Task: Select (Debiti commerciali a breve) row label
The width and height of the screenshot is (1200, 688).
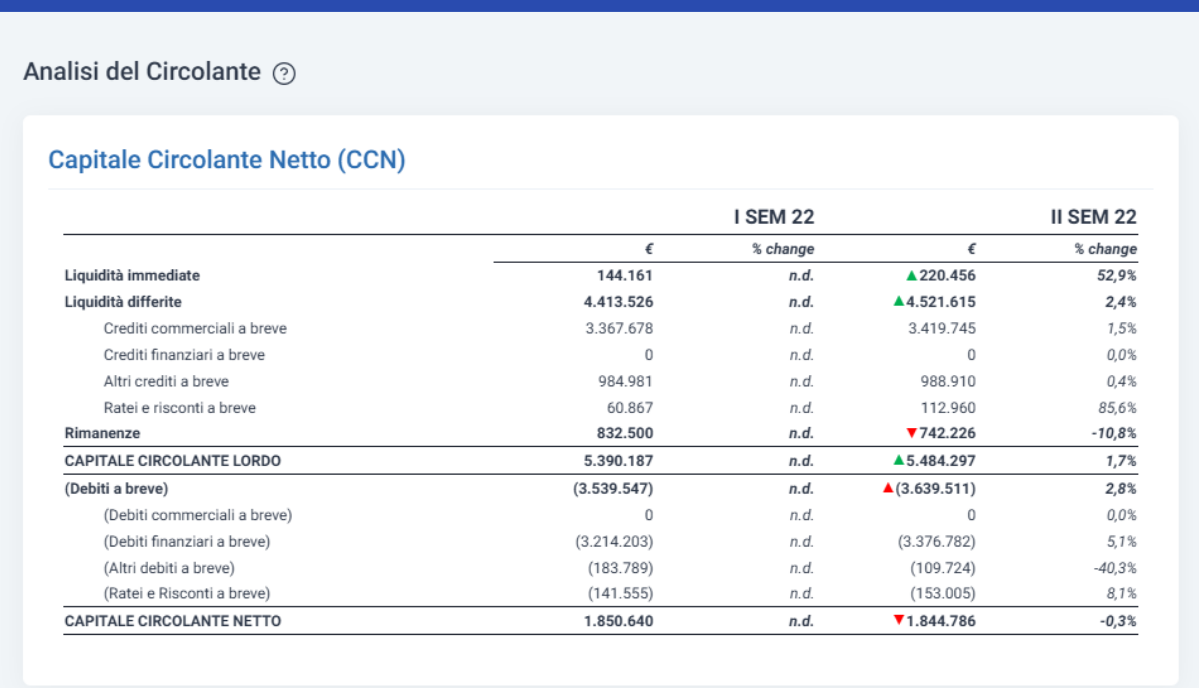Action: 198,515
